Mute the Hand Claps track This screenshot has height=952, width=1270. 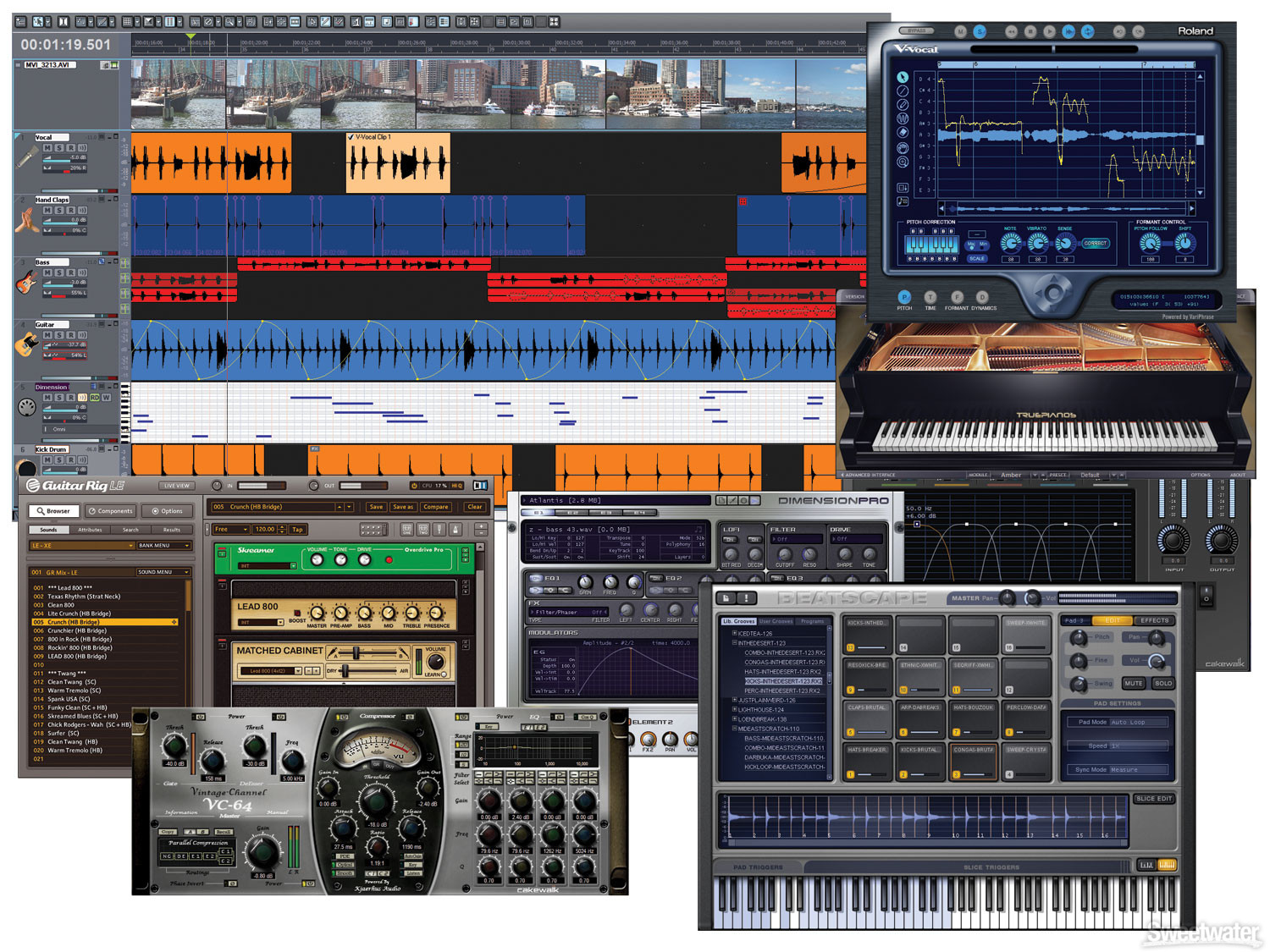tap(48, 212)
